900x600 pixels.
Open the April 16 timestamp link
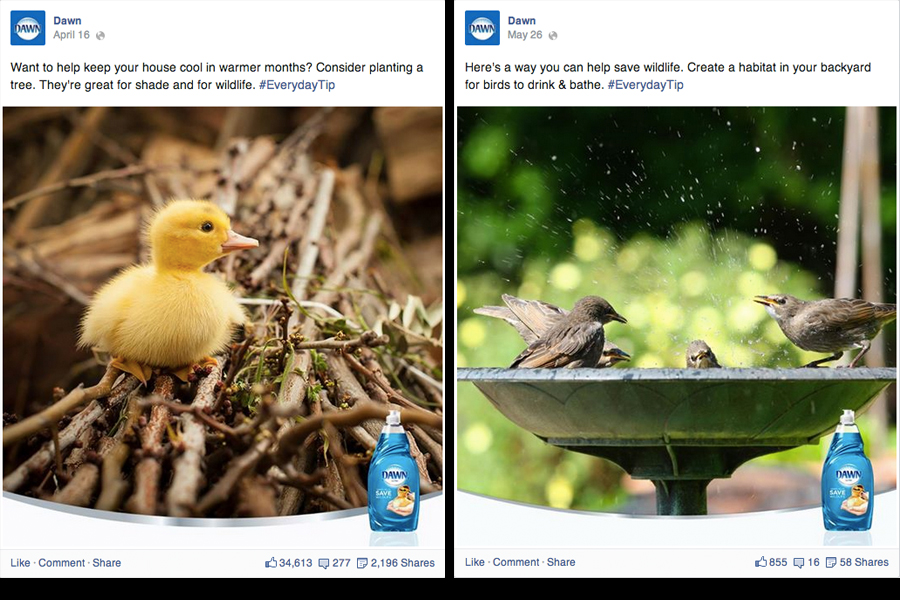click(71, 35)
